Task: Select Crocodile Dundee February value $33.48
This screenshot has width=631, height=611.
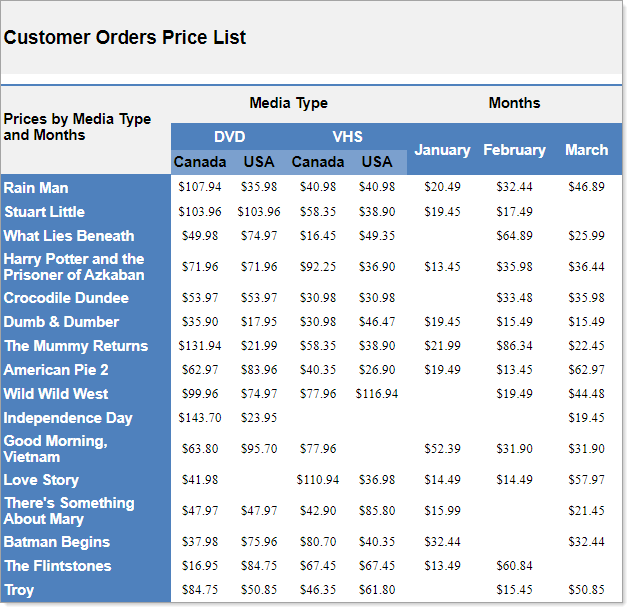Action: click(514, 298)
